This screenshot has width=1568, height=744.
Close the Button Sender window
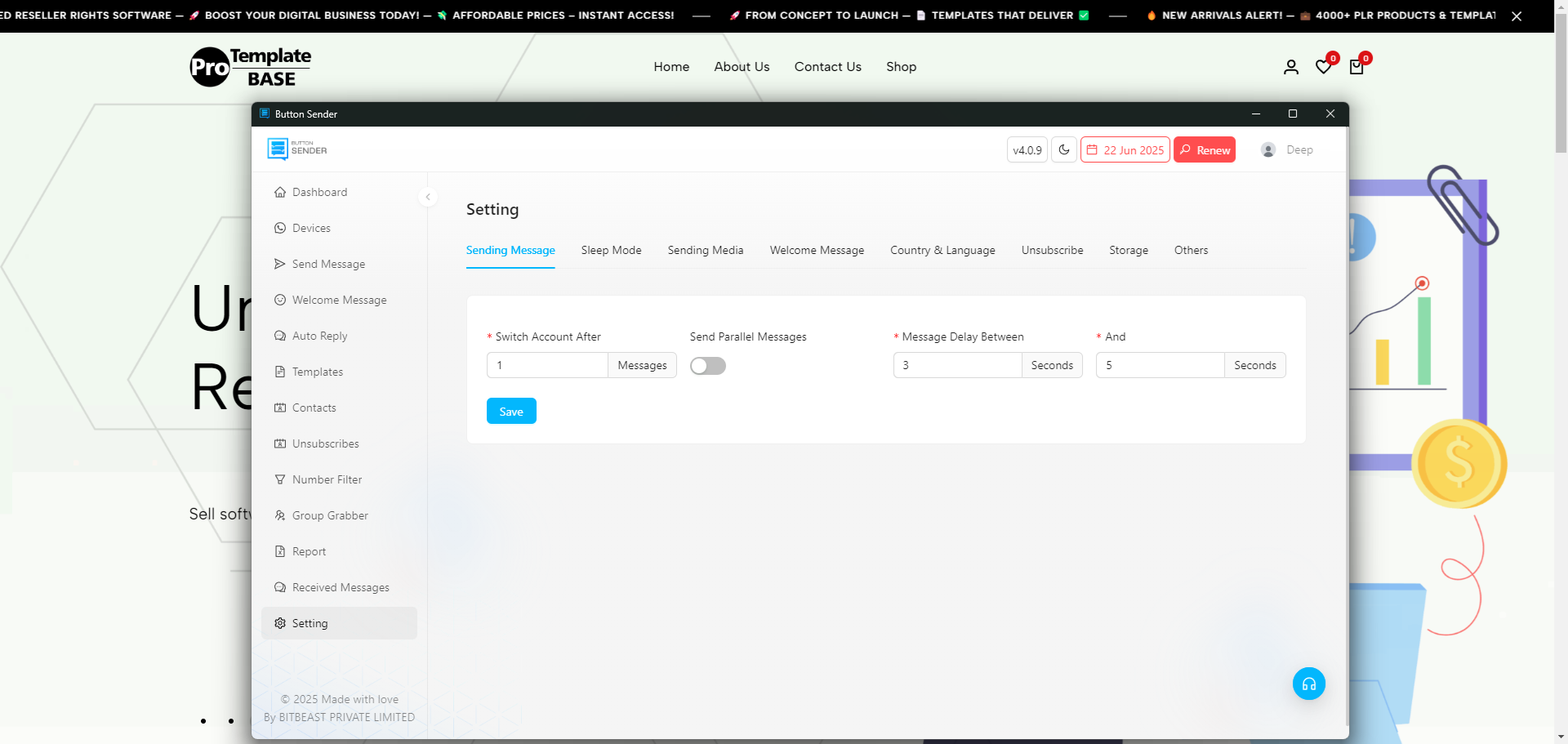pos(1330,114)
